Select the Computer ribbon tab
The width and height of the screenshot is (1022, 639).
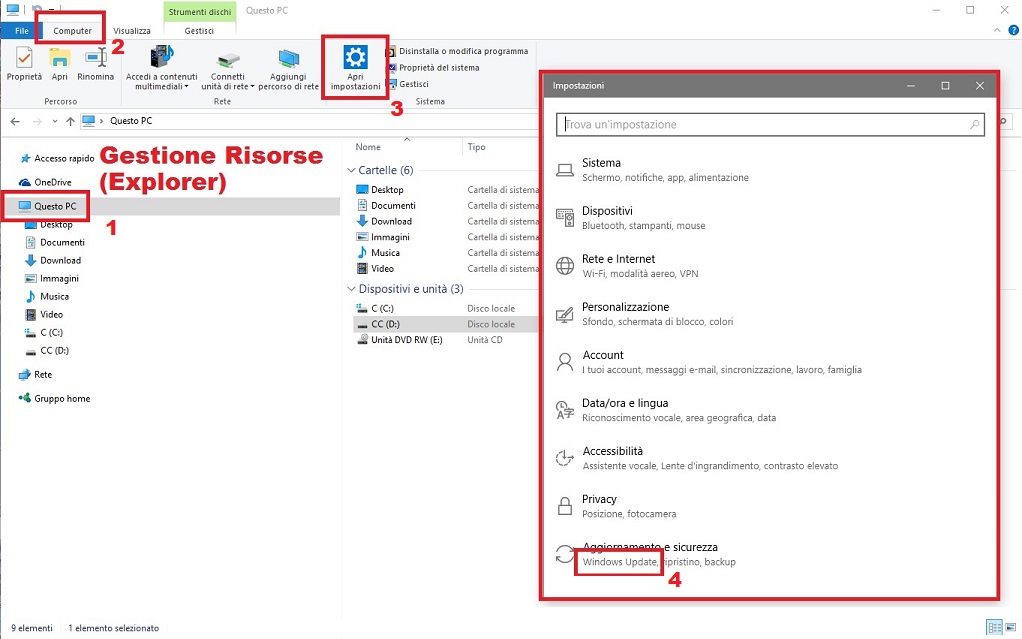pos(72,31)
